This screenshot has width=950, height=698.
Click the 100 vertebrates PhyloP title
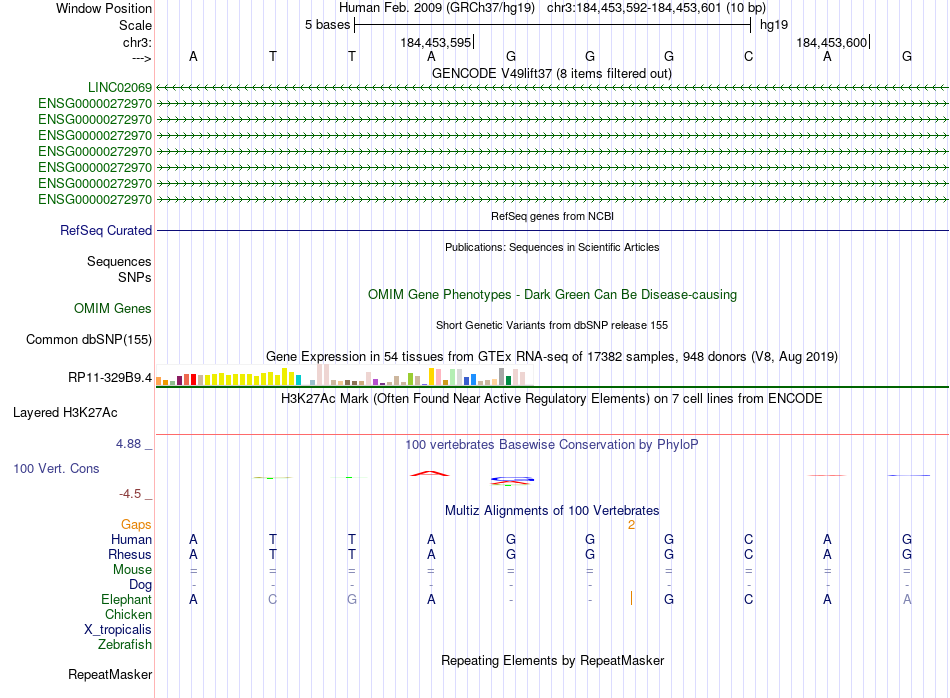point(552,445)
